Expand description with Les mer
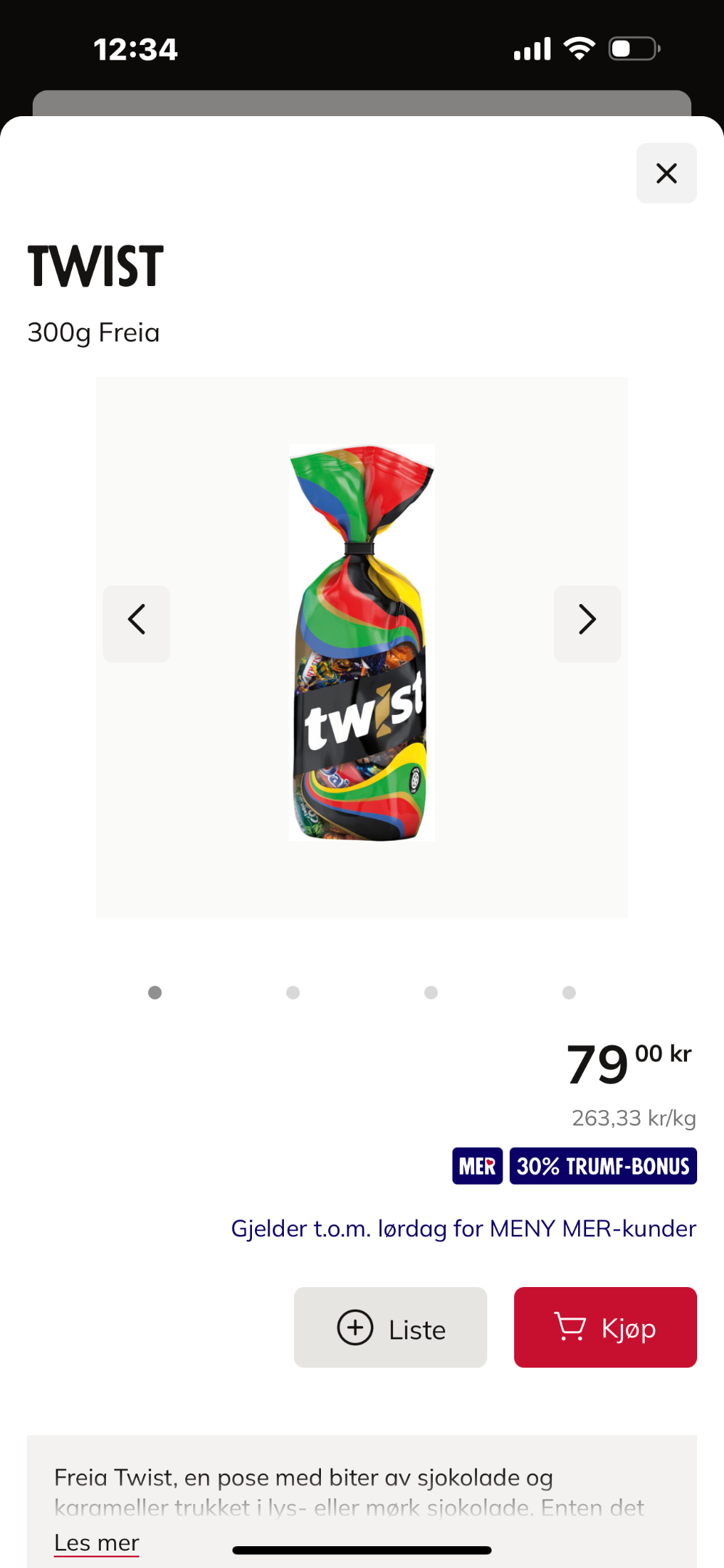 tap(97, 1543)
